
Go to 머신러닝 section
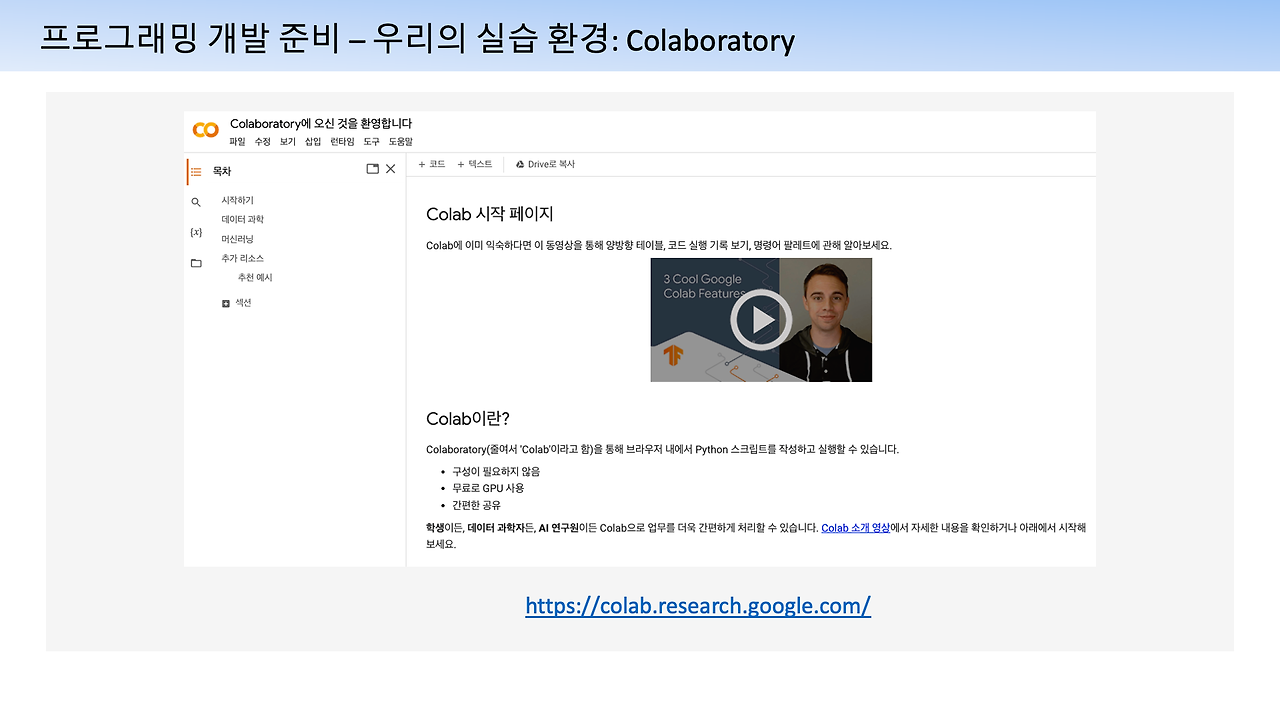pyautogui.click(x=237, y=239)
